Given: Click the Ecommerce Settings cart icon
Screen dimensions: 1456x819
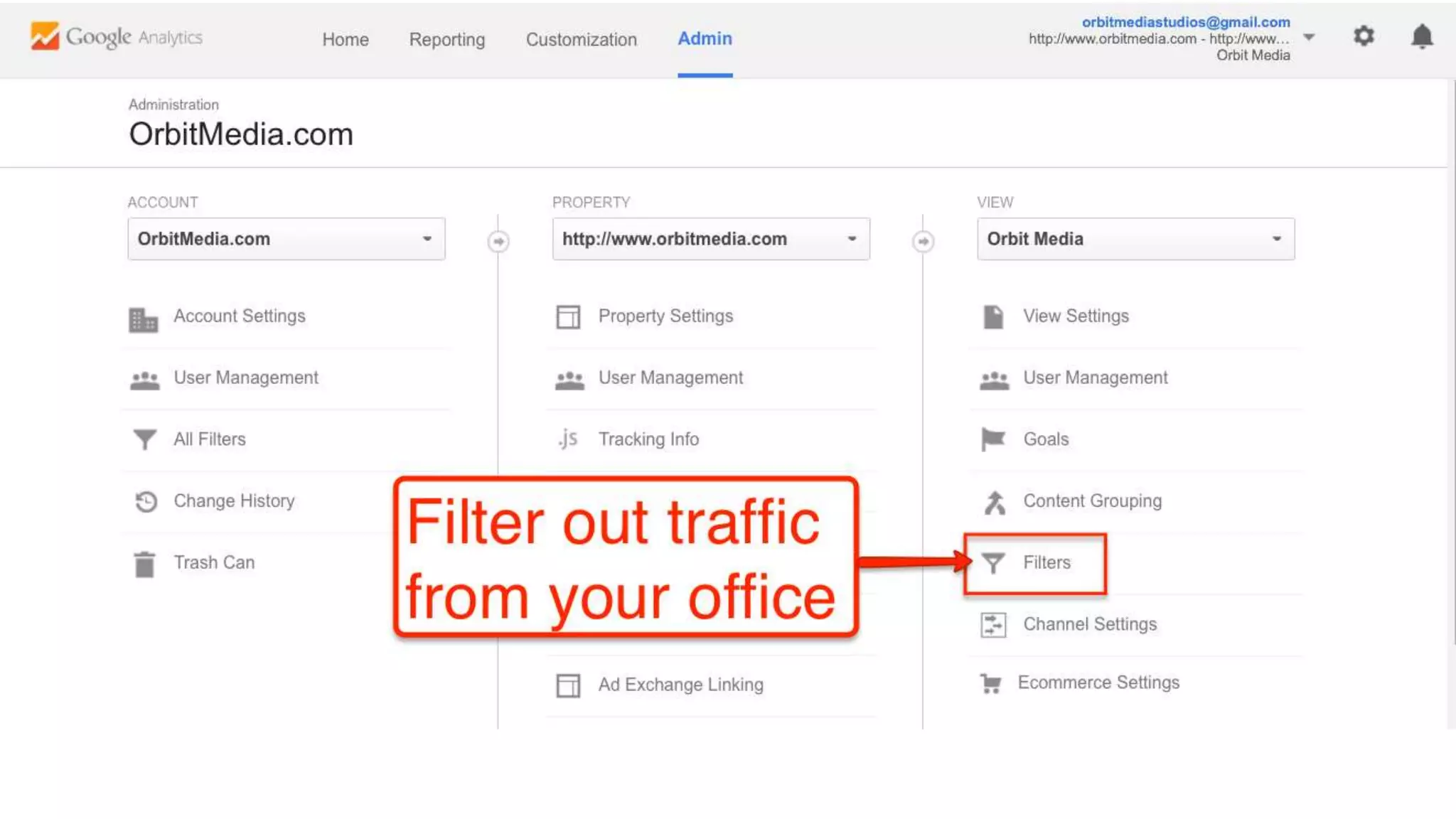Looking at the screenshot, I should [x=990, y=683].
